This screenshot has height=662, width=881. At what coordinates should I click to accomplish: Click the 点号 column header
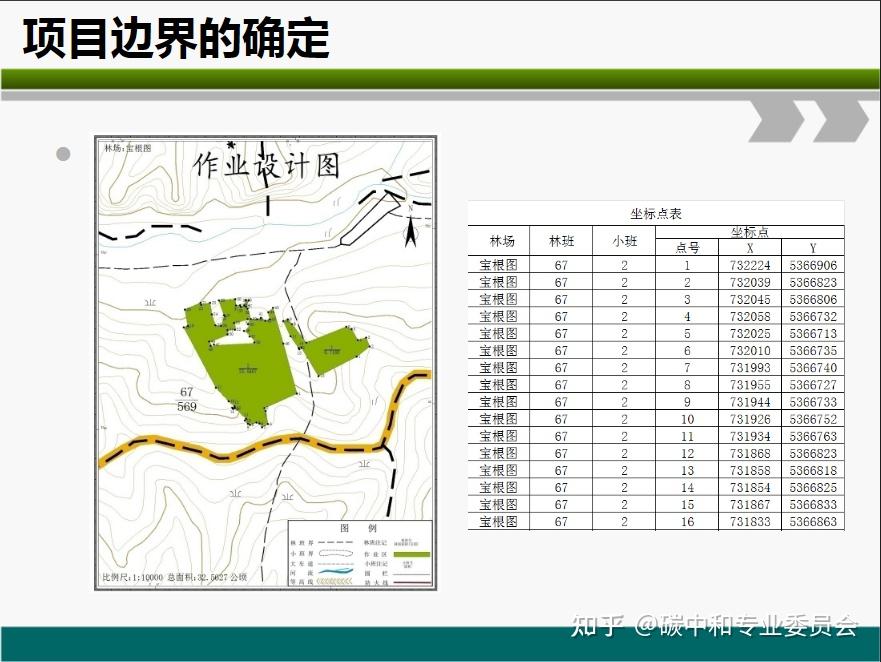point(687,248)
